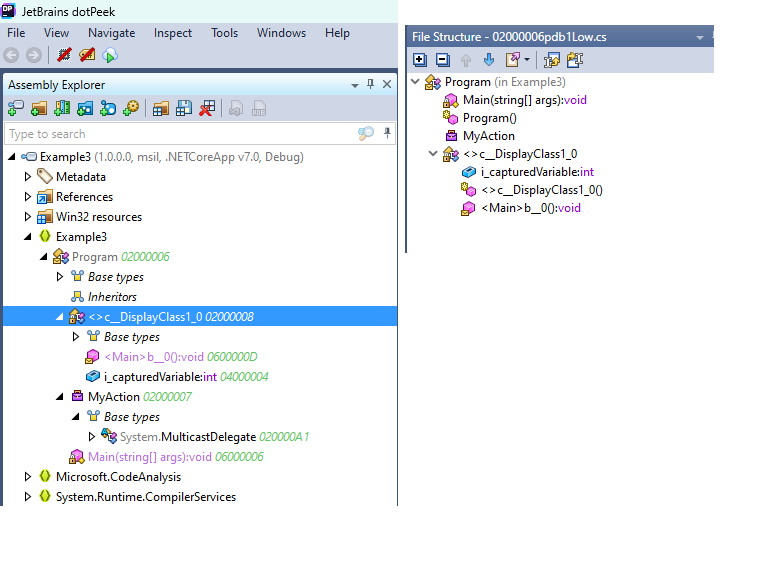Open the Navigate menu

click(112, 33)
